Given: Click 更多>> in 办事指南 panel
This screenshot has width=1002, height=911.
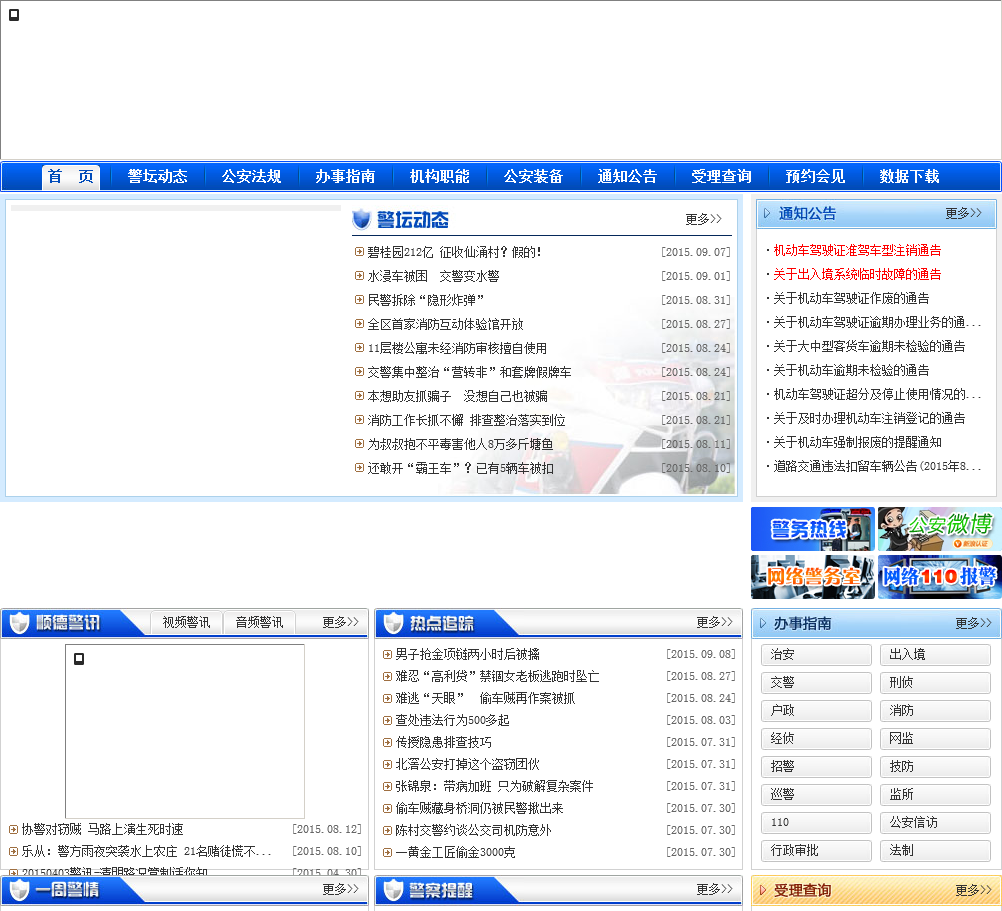Looking at the screenshot, I should (973, 624).
